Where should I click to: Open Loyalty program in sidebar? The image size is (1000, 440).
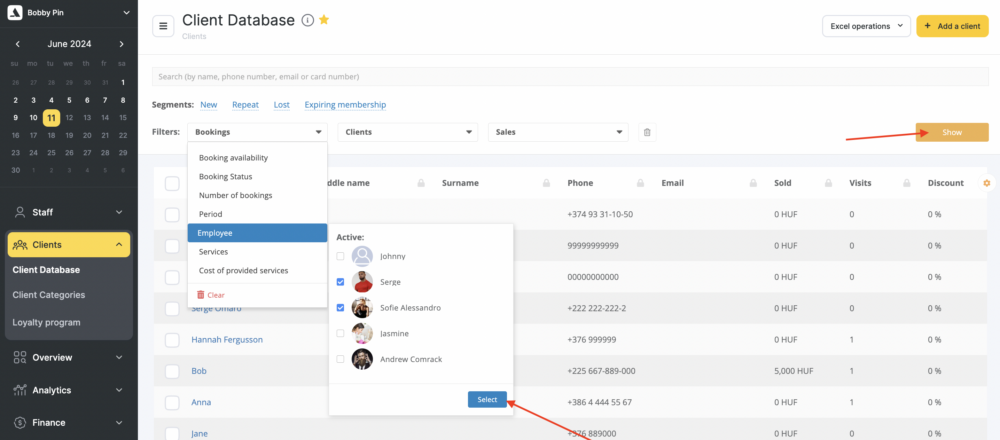point(46,323)
